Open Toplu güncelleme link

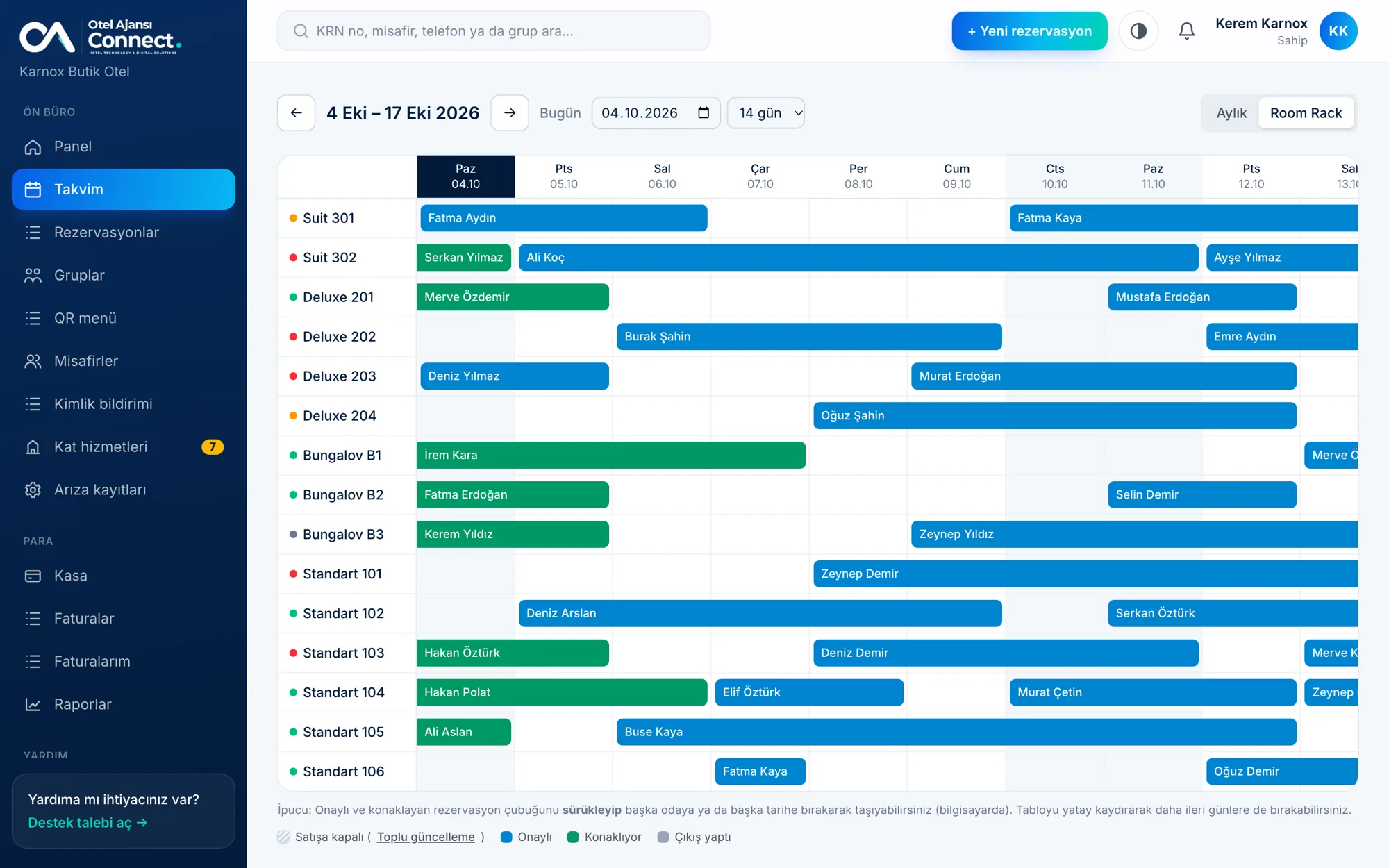[426, 837]
